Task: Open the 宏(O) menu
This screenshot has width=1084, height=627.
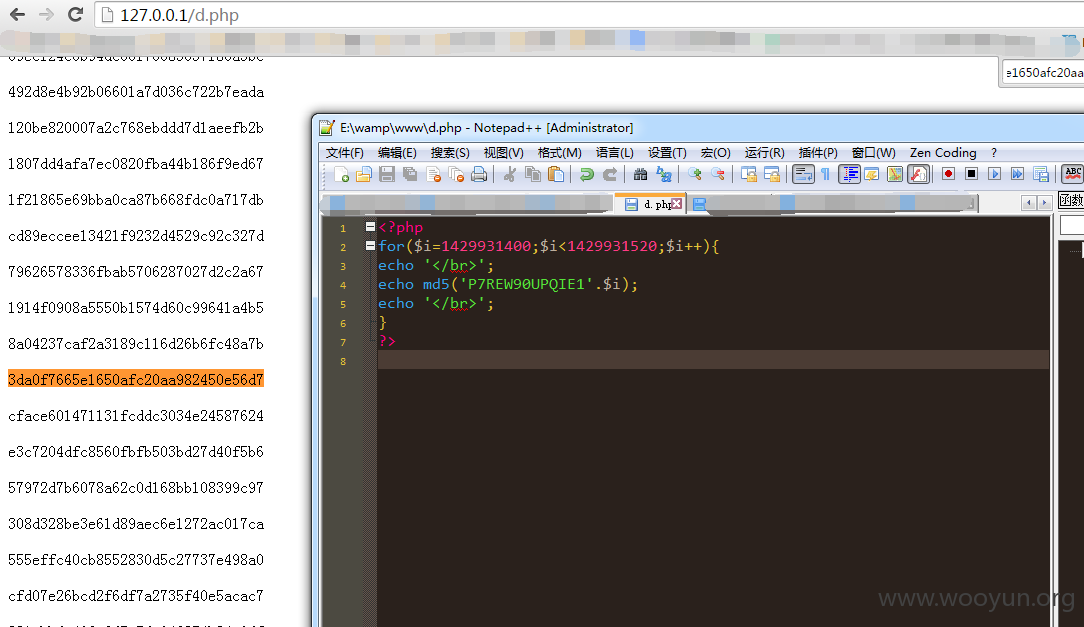Action: click(716, 153)
